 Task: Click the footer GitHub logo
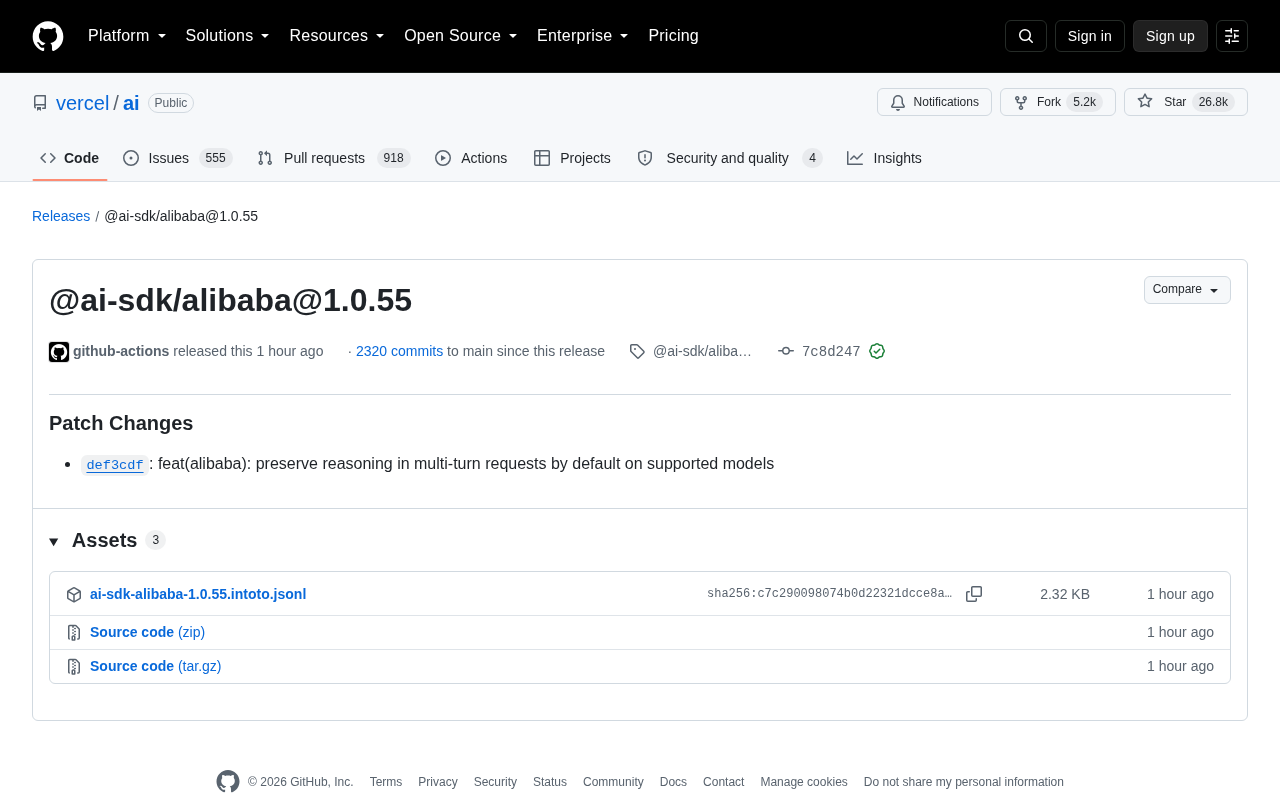[228, 782]
